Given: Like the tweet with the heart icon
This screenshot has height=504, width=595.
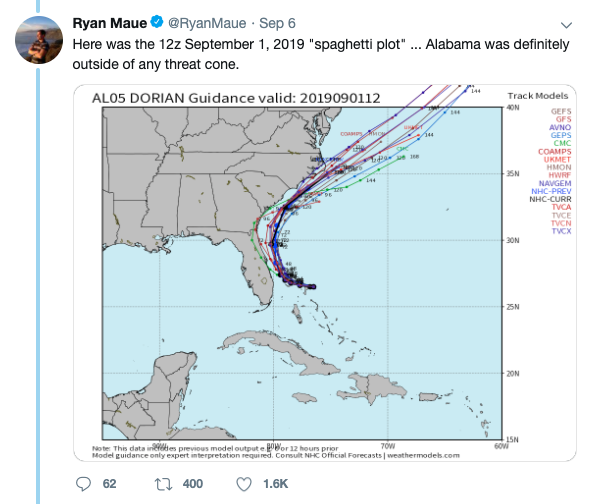Looking at the screenshot, I should pos(244,484).
